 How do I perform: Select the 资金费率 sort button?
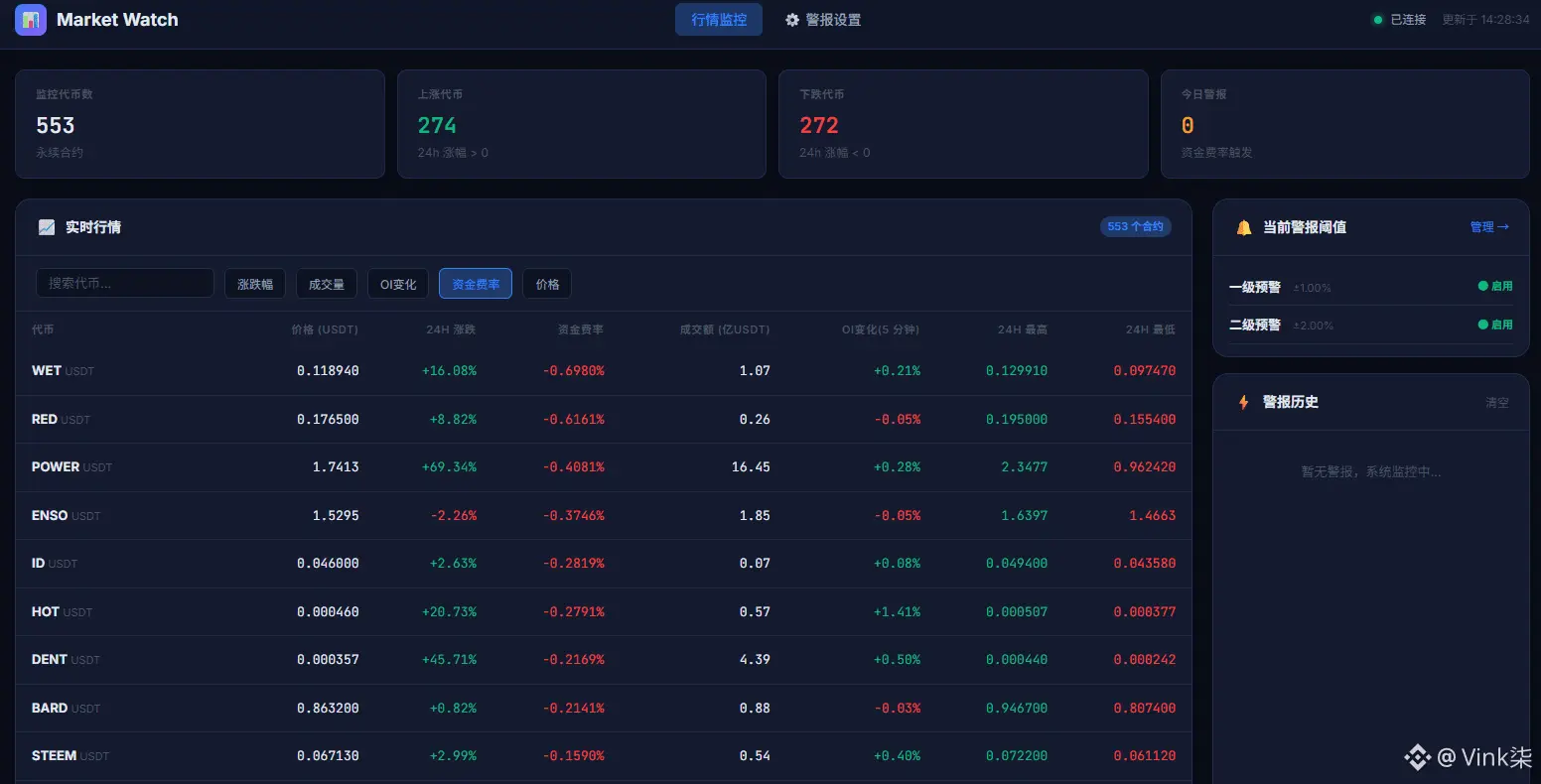tap(476, 284)
